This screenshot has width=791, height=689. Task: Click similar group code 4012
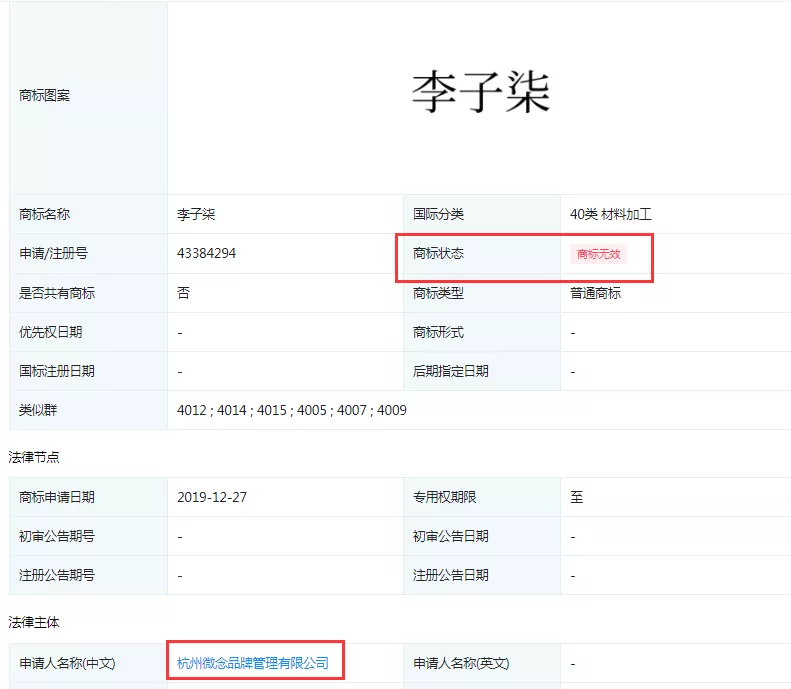(x=192, y=410)
